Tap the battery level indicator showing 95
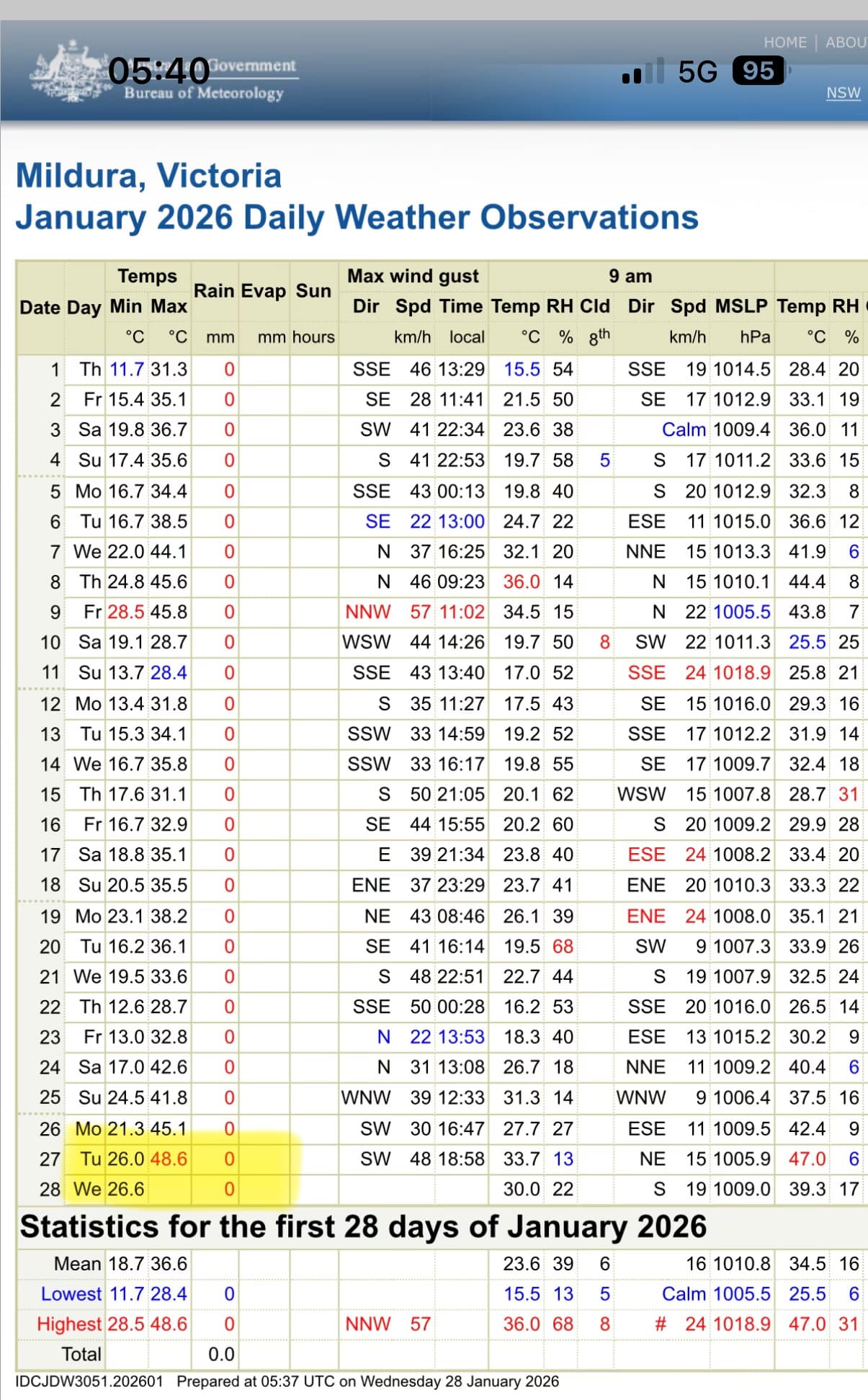868x1400 pixels. 759,71
